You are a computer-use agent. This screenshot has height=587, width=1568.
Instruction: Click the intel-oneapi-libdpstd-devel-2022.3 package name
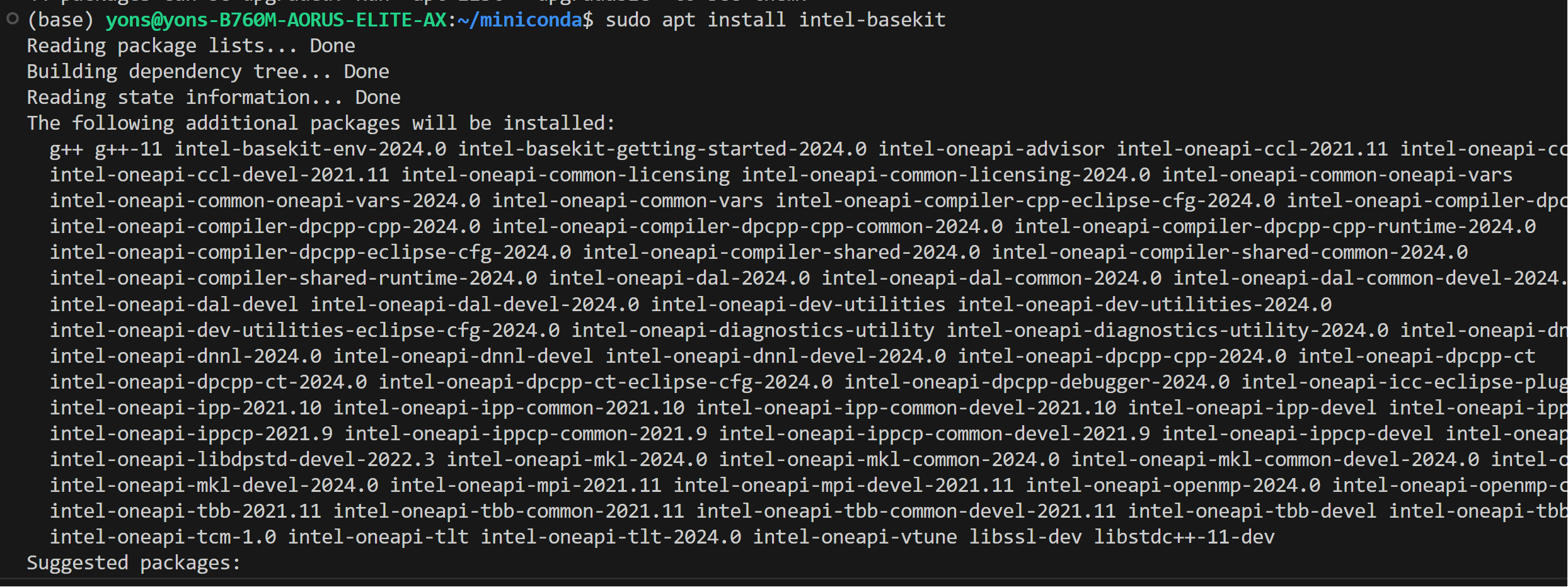click(x=243, y=460)
